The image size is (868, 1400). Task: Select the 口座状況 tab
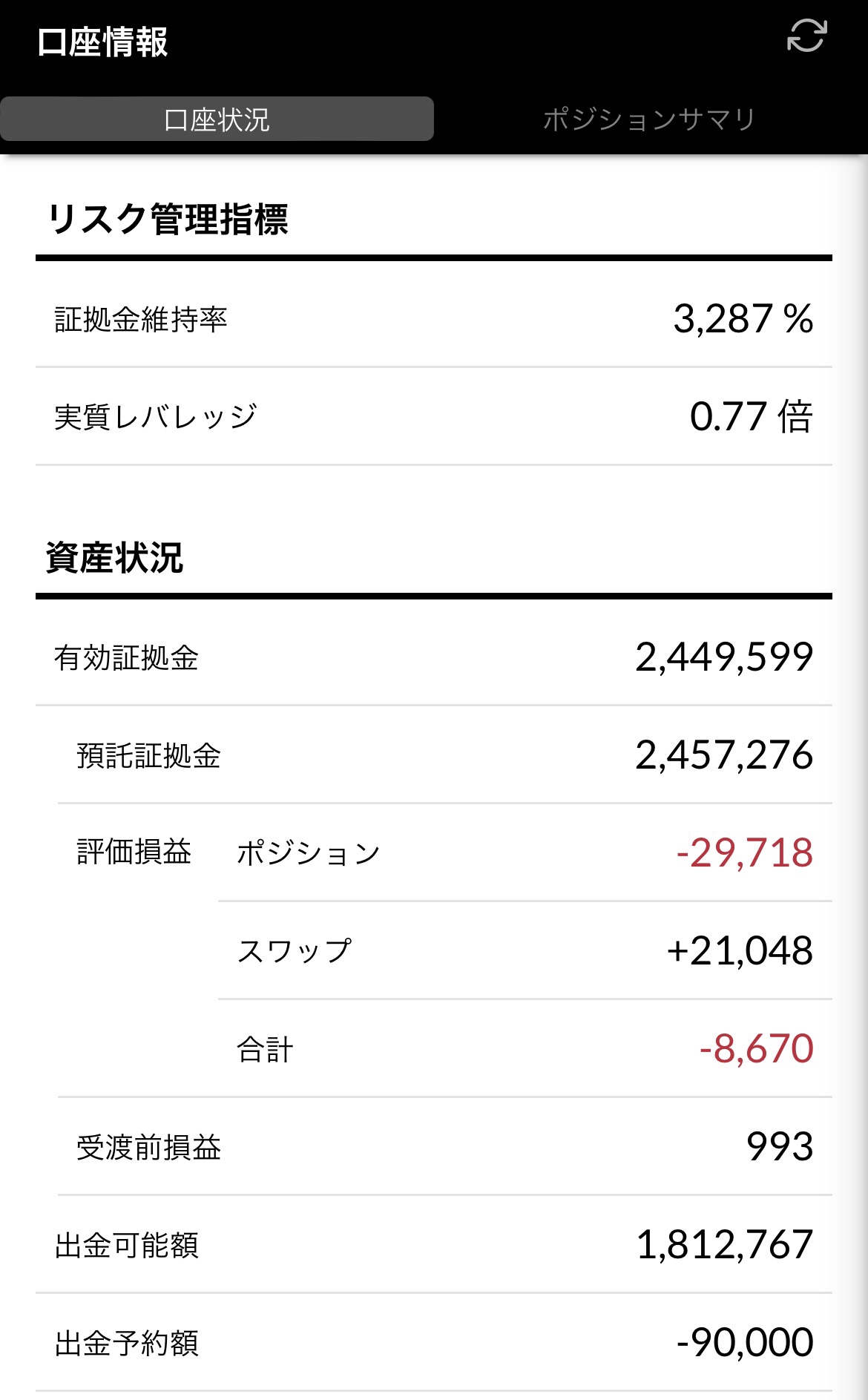point(217,119)
